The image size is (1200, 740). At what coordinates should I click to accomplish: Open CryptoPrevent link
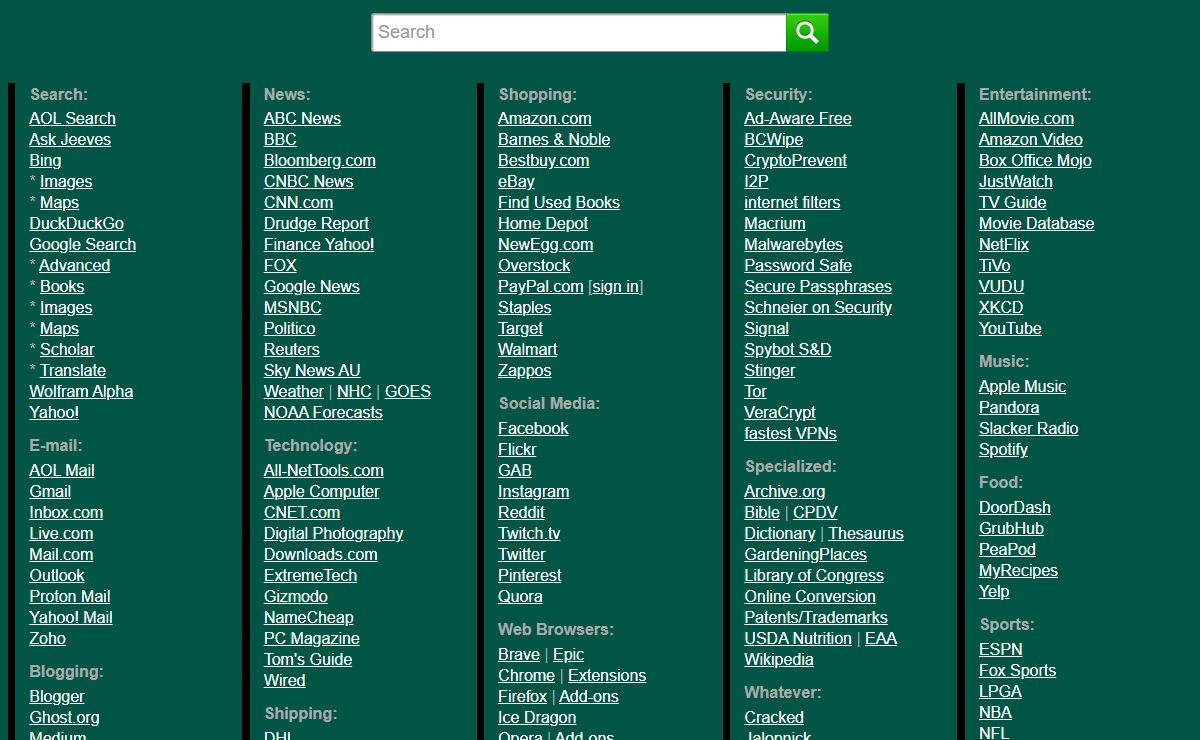pos(795,160)
